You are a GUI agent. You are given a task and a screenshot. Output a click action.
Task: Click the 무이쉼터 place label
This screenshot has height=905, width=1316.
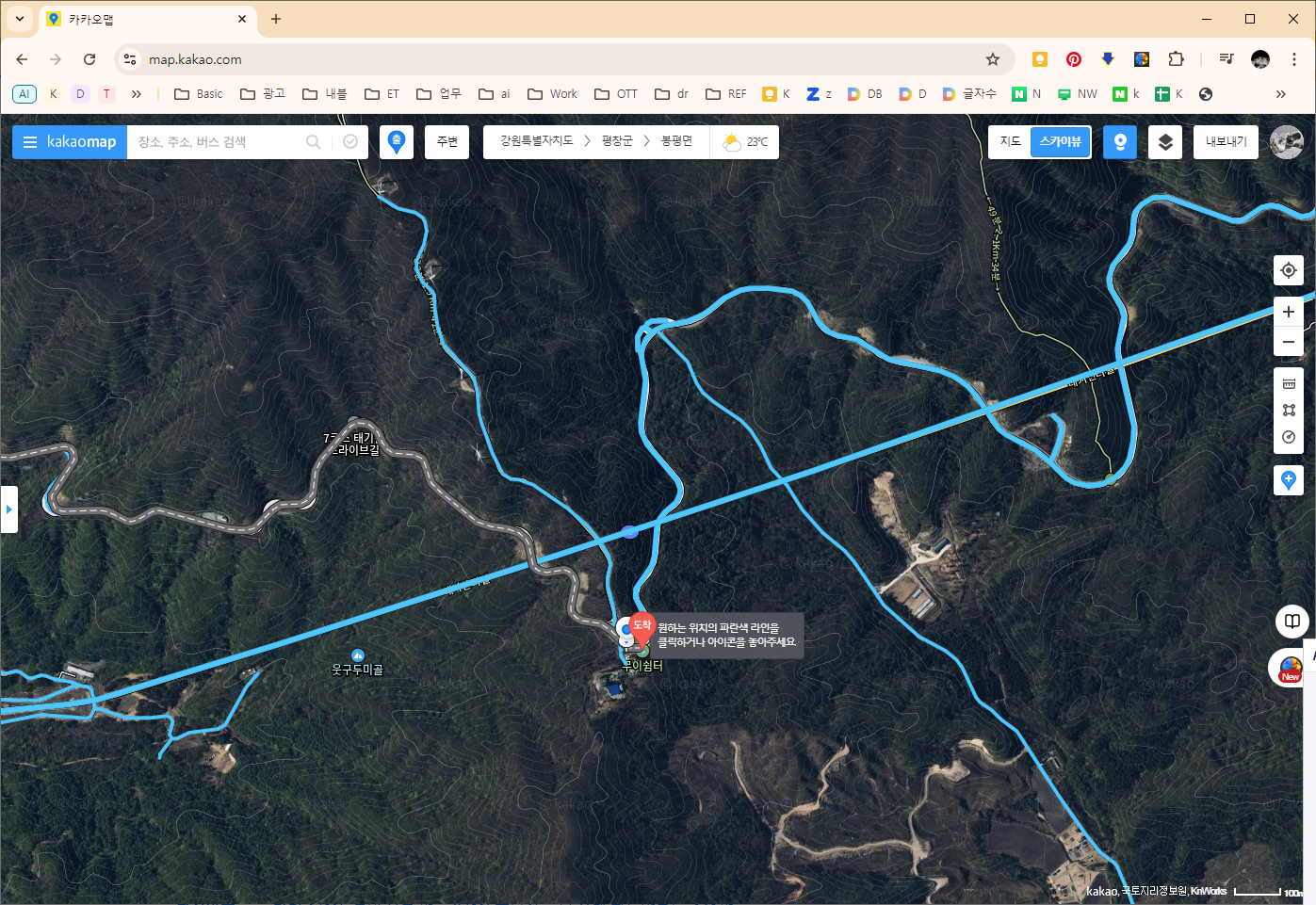[x=642, y=666]
